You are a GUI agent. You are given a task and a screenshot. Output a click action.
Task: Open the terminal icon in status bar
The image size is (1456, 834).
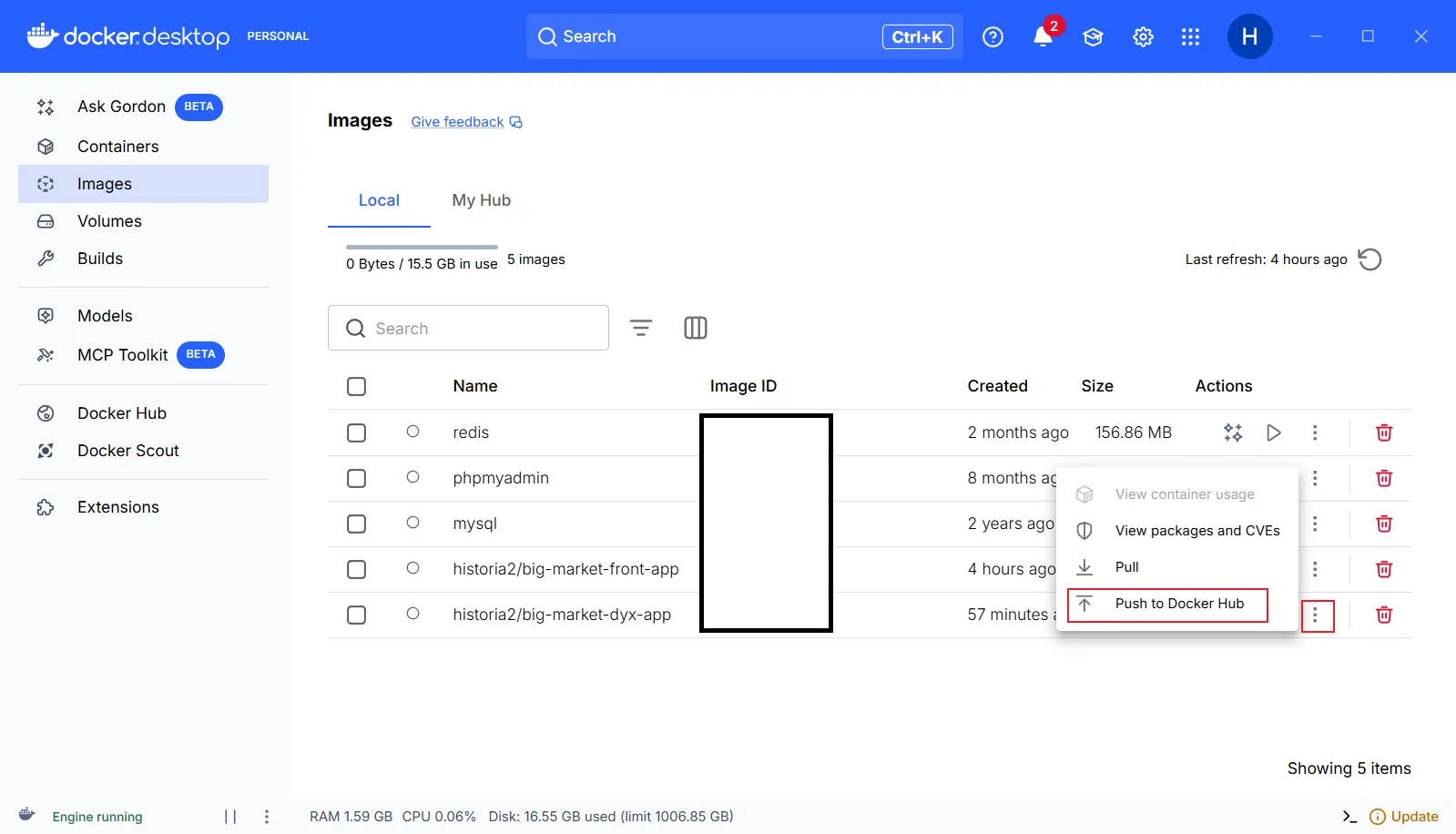pyautogui.click(x=1349, y=817)
